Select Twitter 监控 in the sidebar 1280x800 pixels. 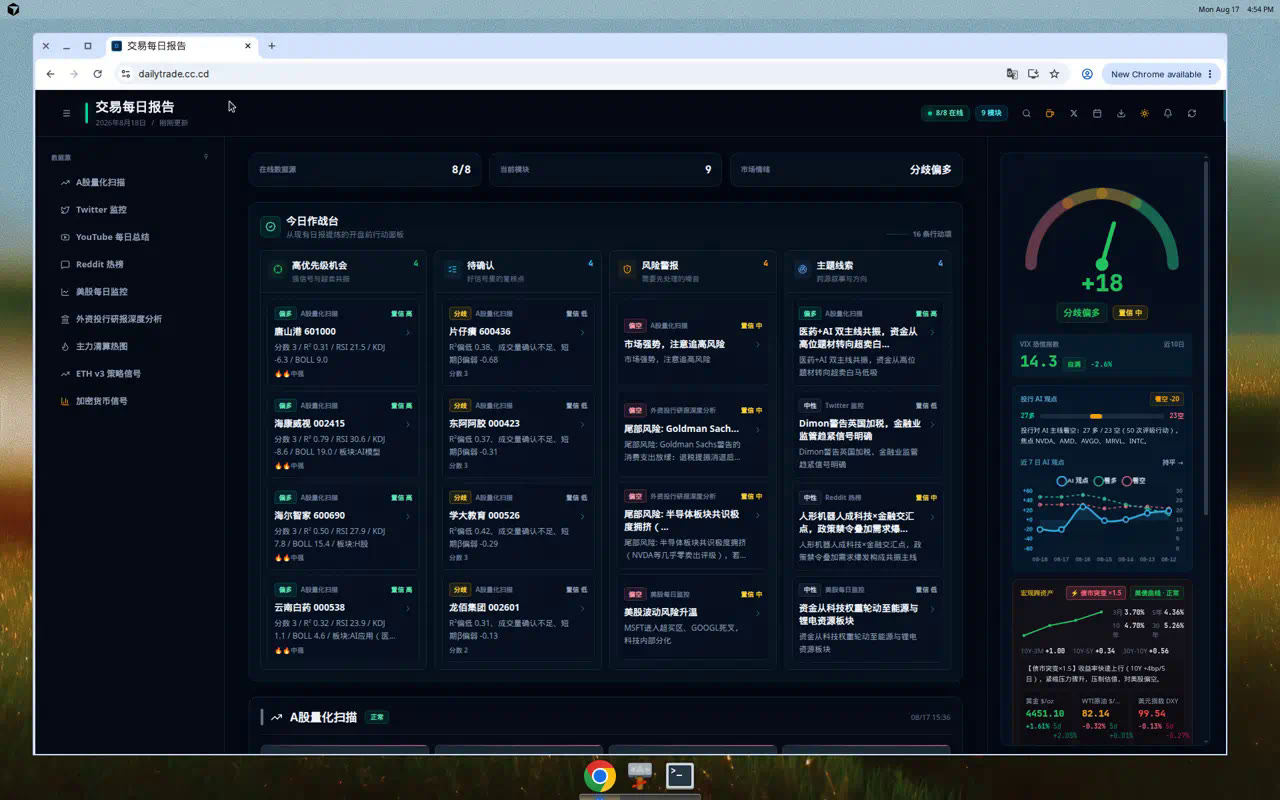point(132,210)
